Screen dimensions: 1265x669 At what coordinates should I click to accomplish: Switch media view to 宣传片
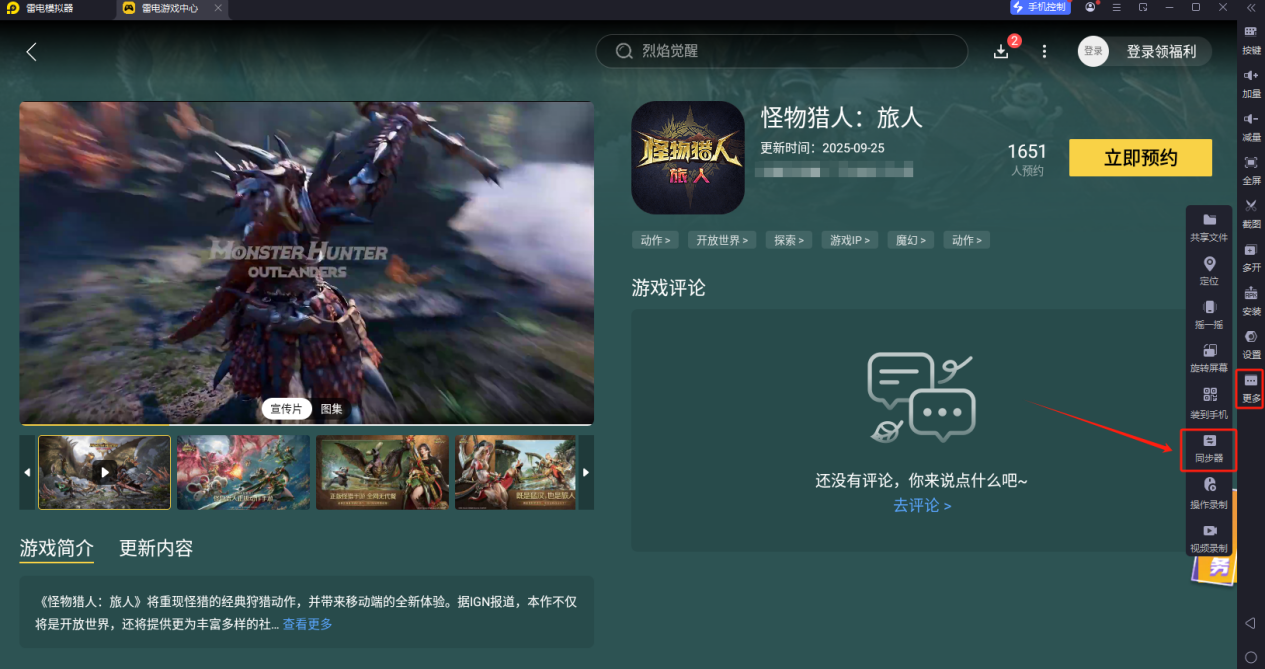pyautogui.click(x=287, y=409)
